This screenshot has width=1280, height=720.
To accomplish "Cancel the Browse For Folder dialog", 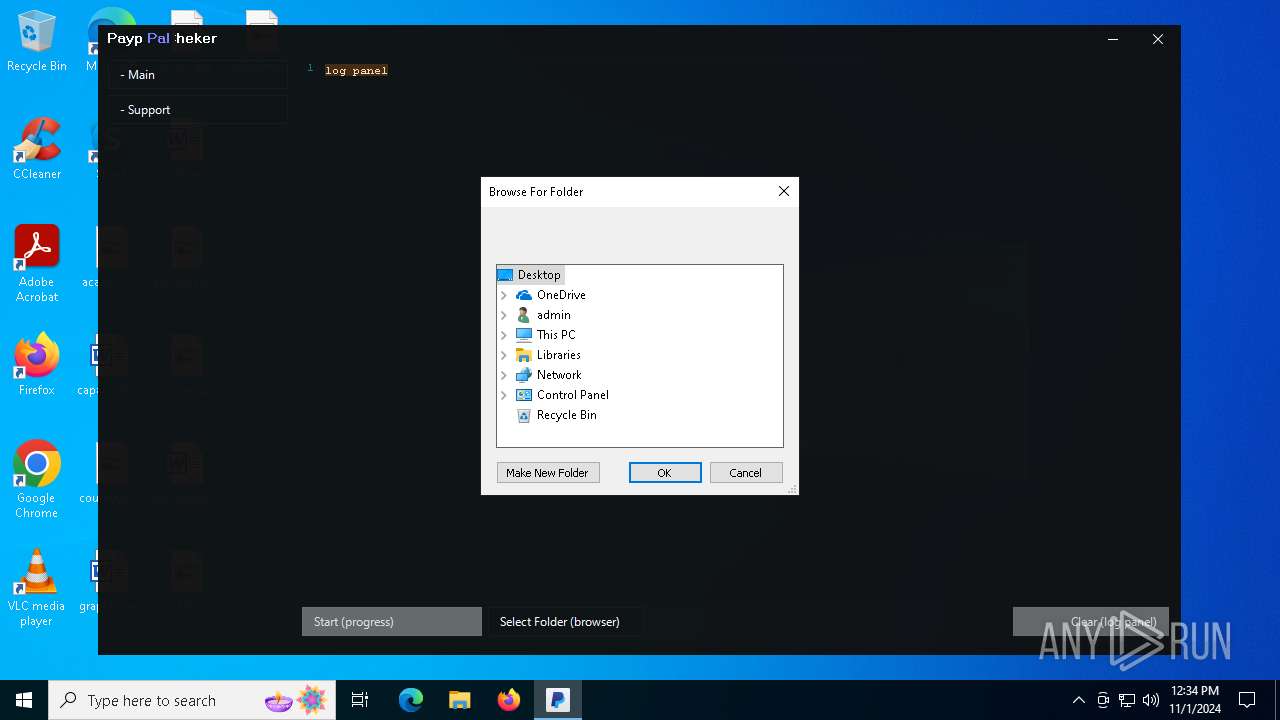I will click(746, 473).
